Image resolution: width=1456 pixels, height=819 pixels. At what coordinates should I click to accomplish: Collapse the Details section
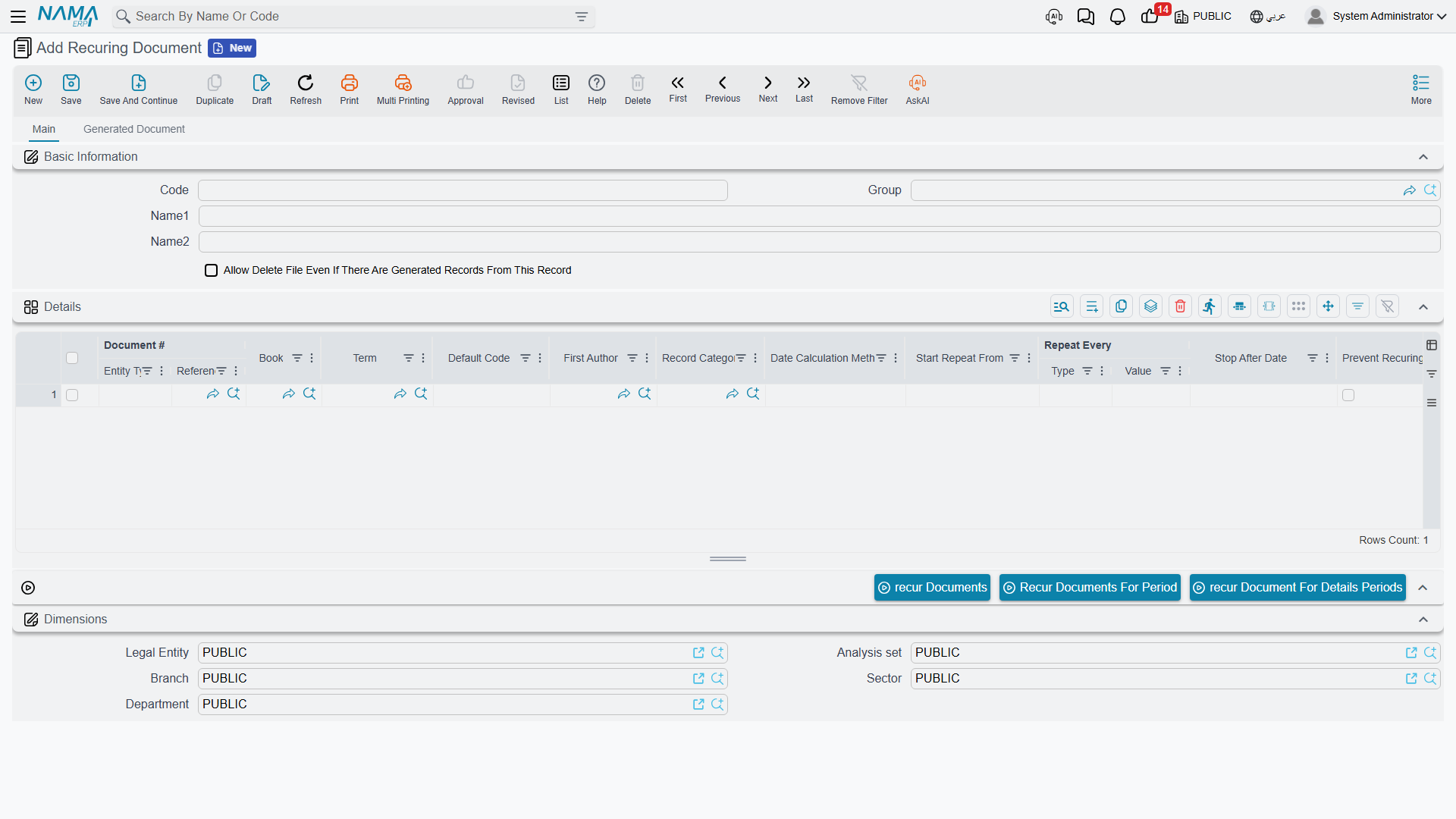(1423, 307)
